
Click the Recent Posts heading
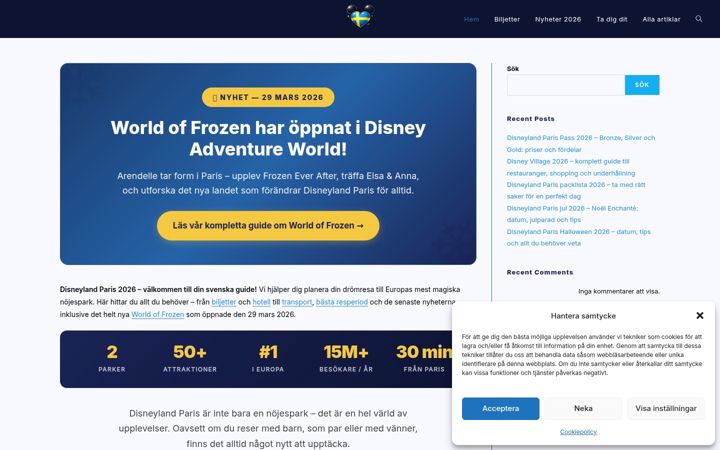point(530,118)
